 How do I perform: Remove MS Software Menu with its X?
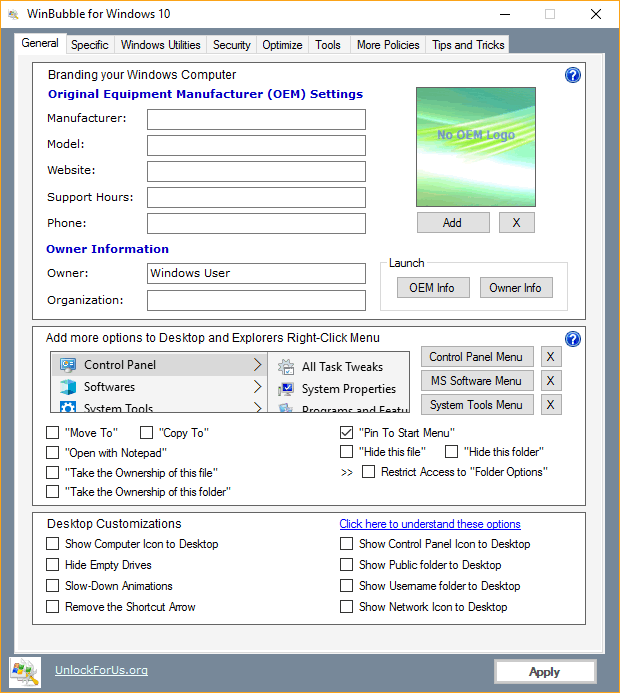[551, 381]
